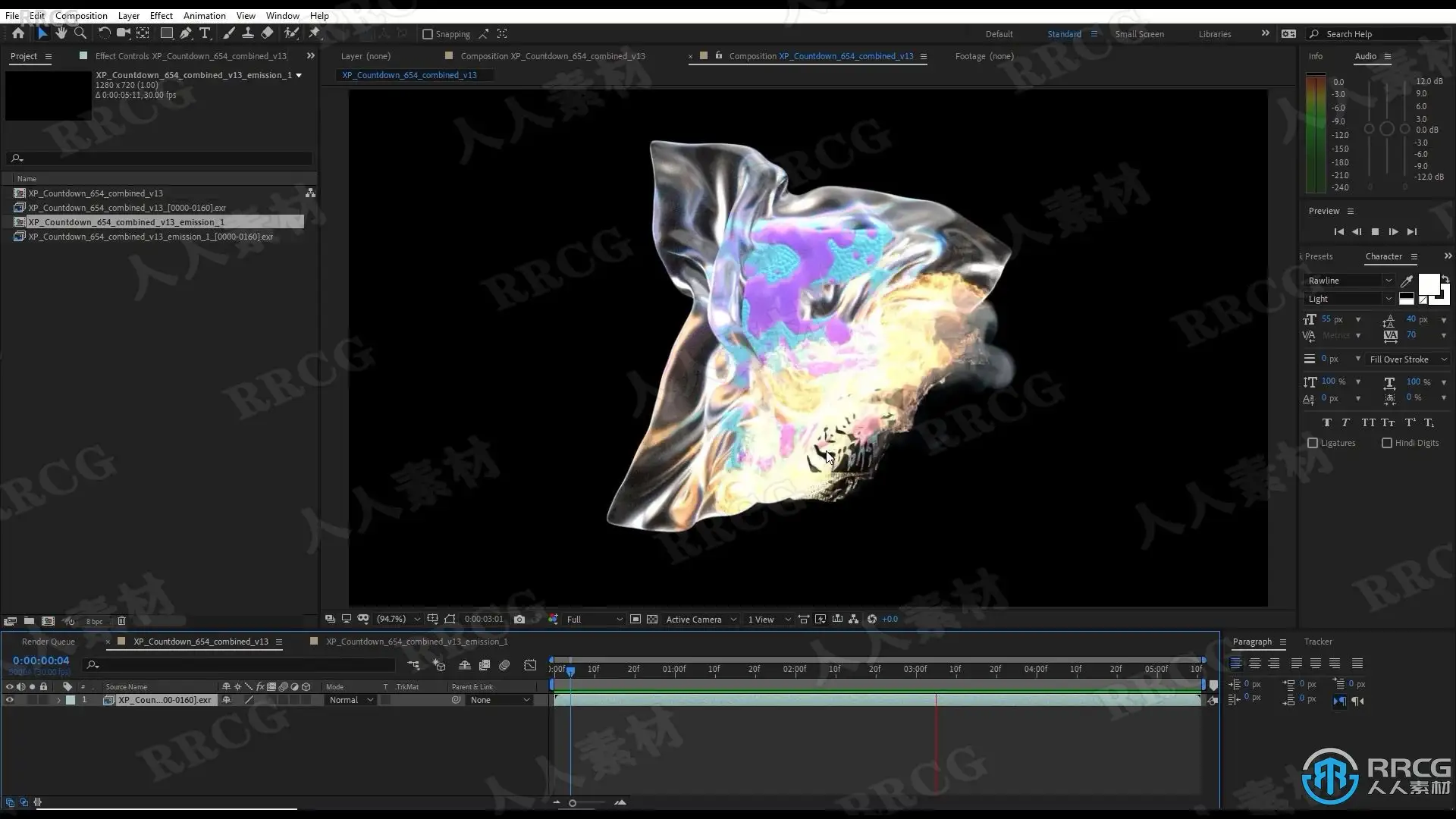Open the Show Channel color management icon

[x=553, y=620]
